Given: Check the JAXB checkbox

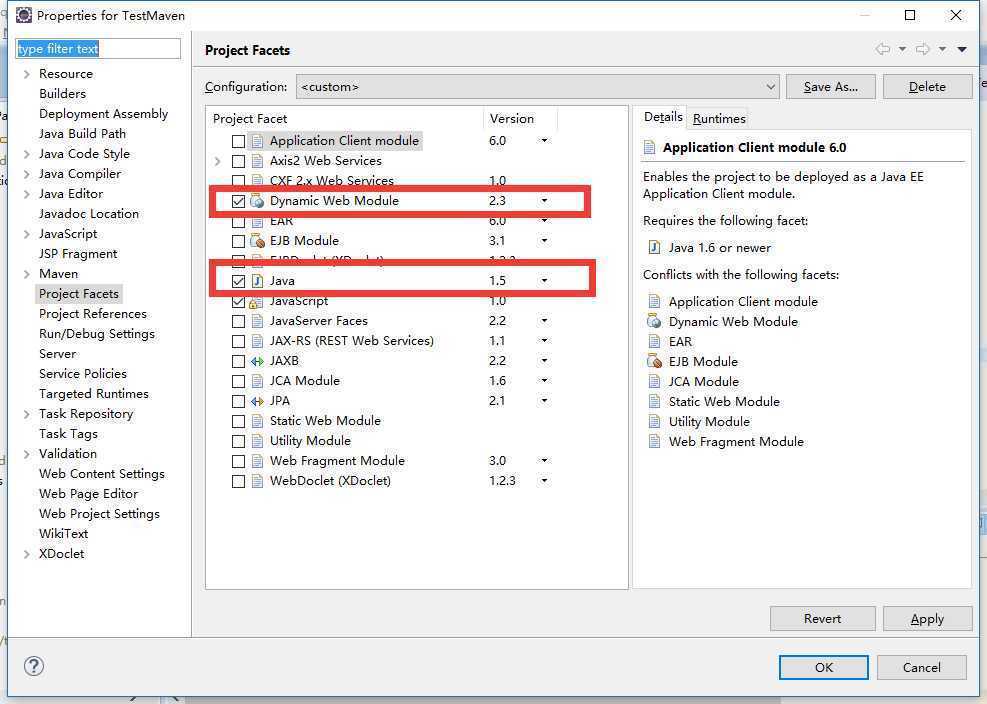Looking at the screenshot, I should coord(238,361).
